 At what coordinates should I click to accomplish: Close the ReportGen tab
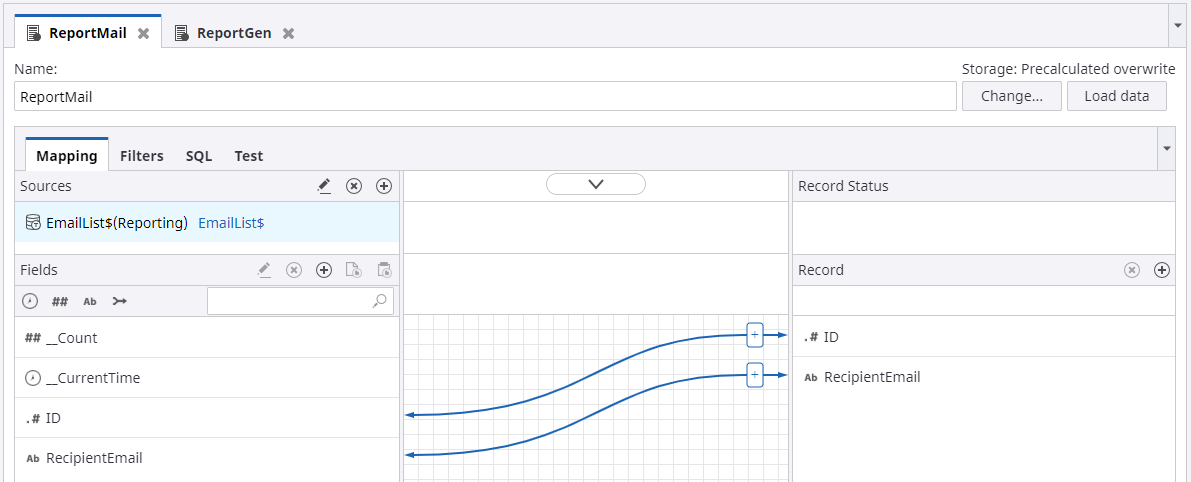tap(288, 33)
